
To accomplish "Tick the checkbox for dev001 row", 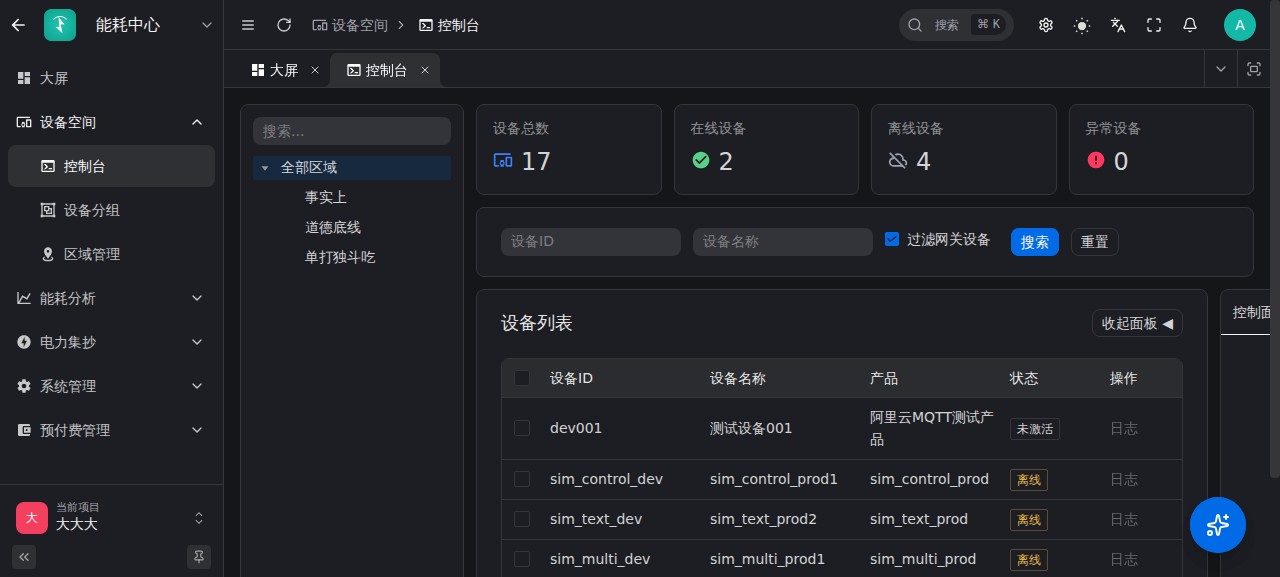I will (522, 428).
